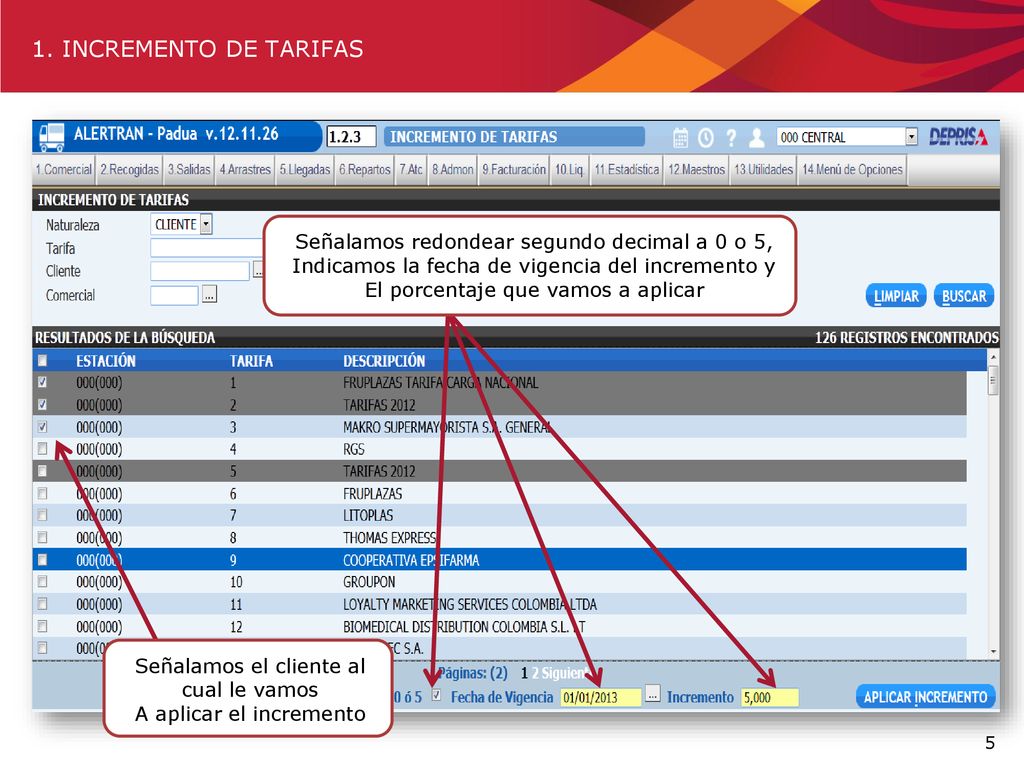This screenshot has width=1024, height=768.
Task: Click the Comercial input field
Action: click(x=174, y=295)
